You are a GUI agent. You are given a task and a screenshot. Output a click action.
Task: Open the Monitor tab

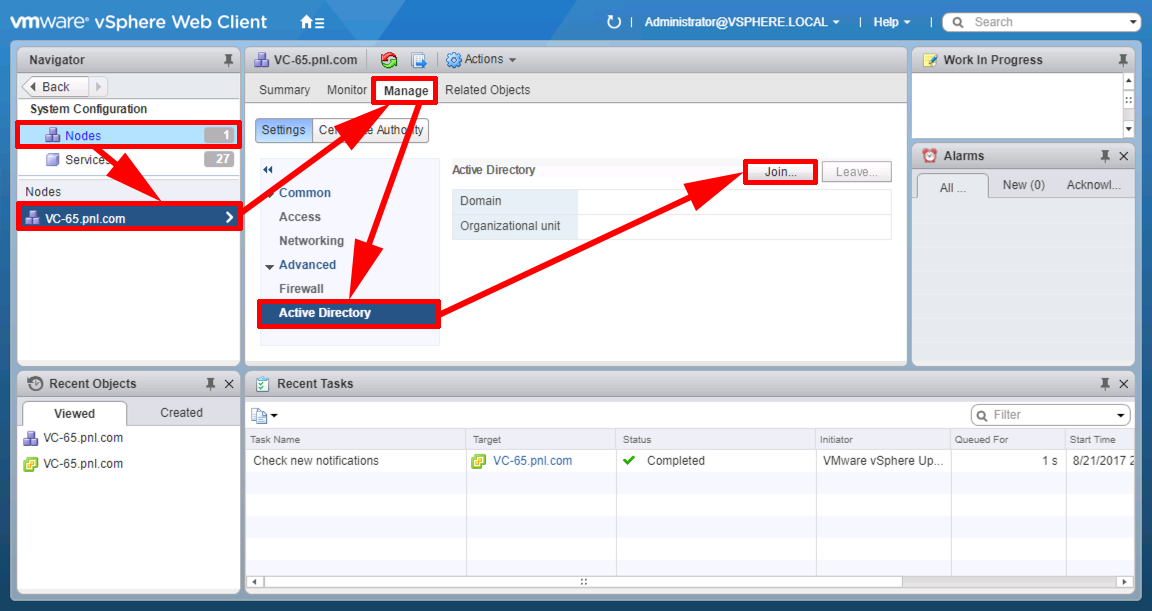(x=347, y=90)
